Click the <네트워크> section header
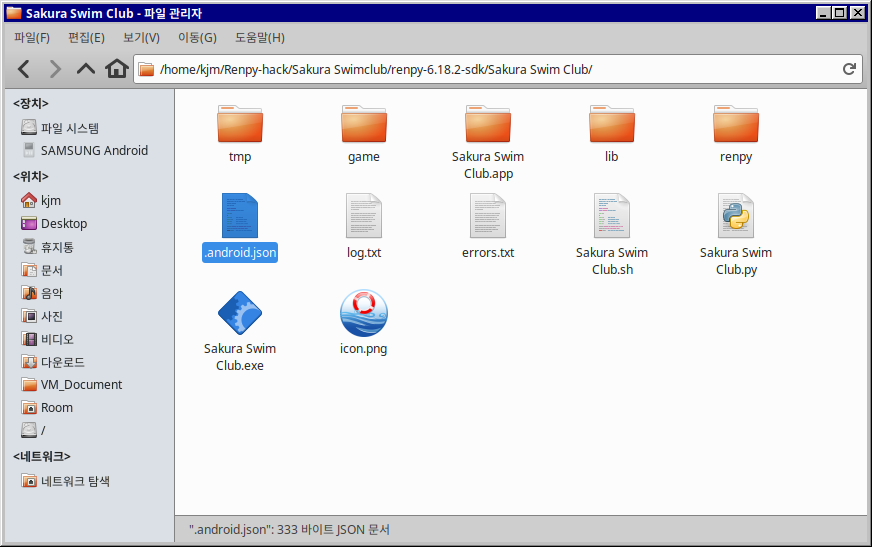The height and width of the screenshot is (547, 872). pos(42,456)
